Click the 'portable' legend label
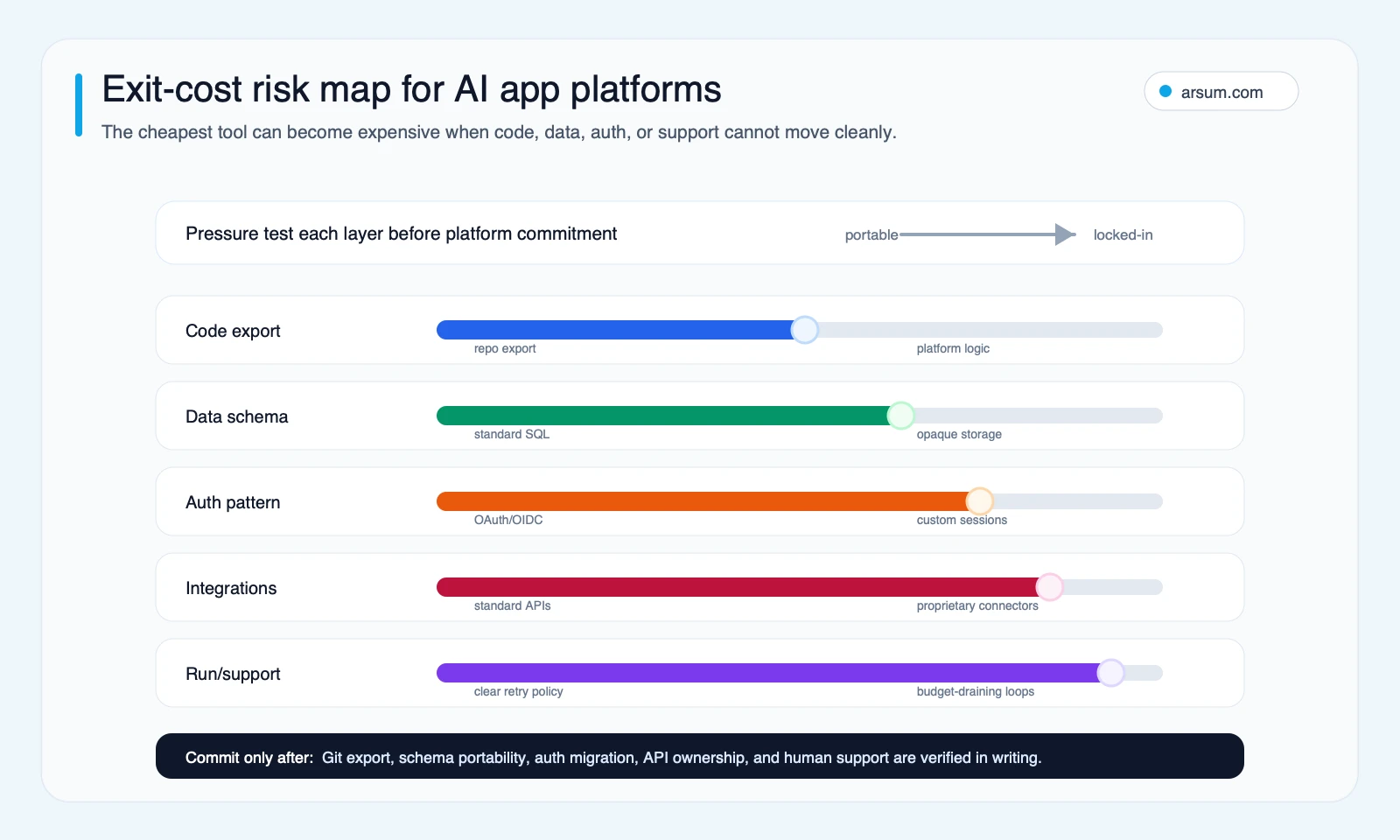 pyautogui.click(x=871, y=234)
